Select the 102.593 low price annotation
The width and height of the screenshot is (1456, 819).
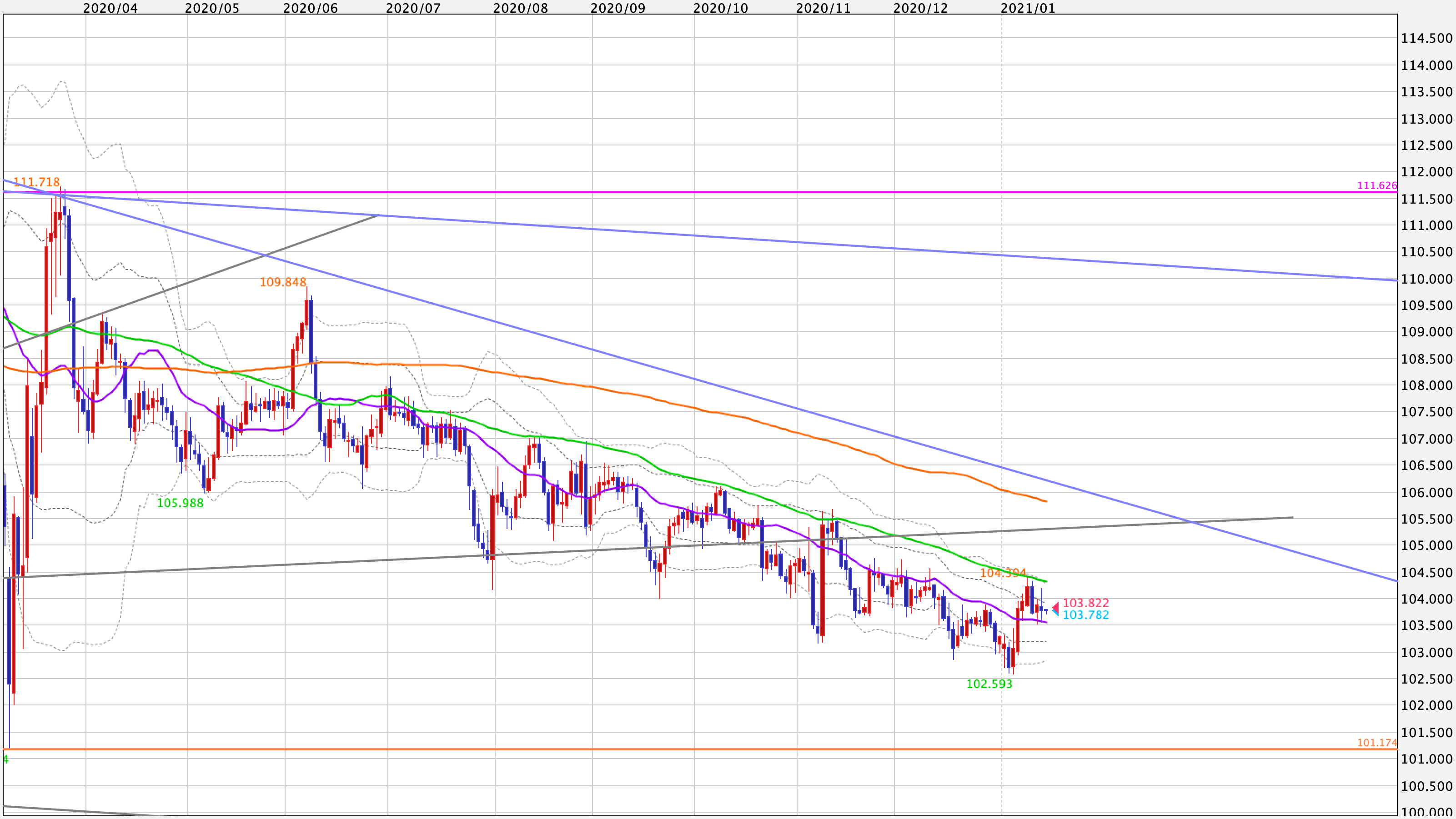pos(989,684)
